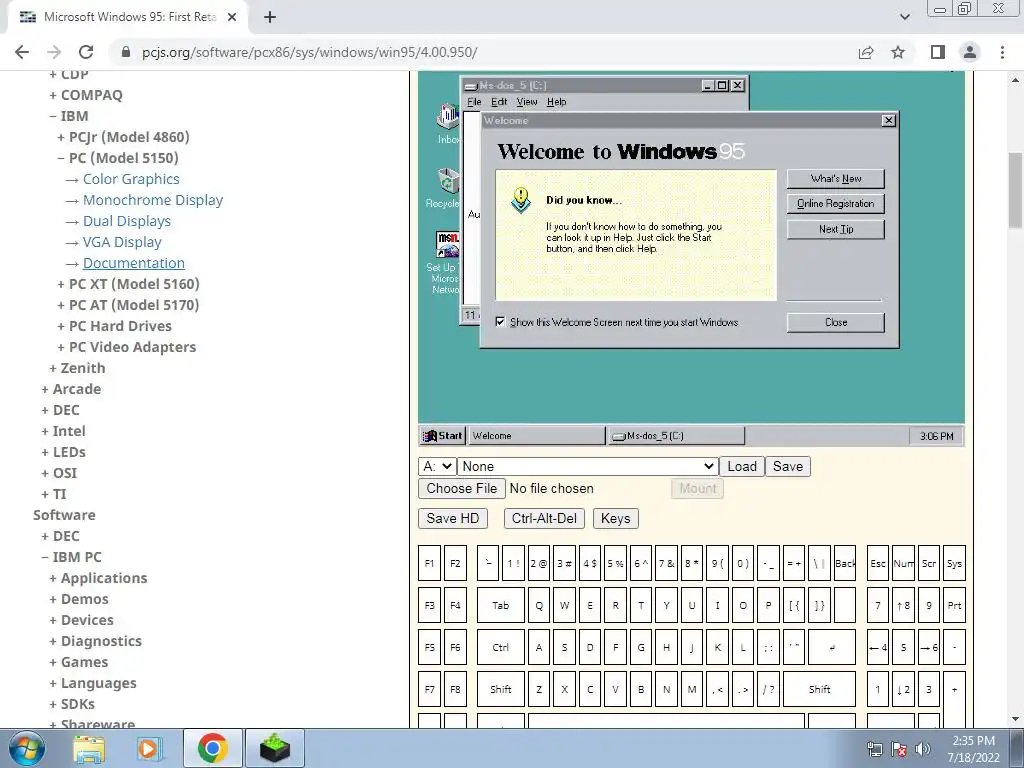Bookmark this page with the star icon
The image size is (1024, 768).
[x=898, y=52]
